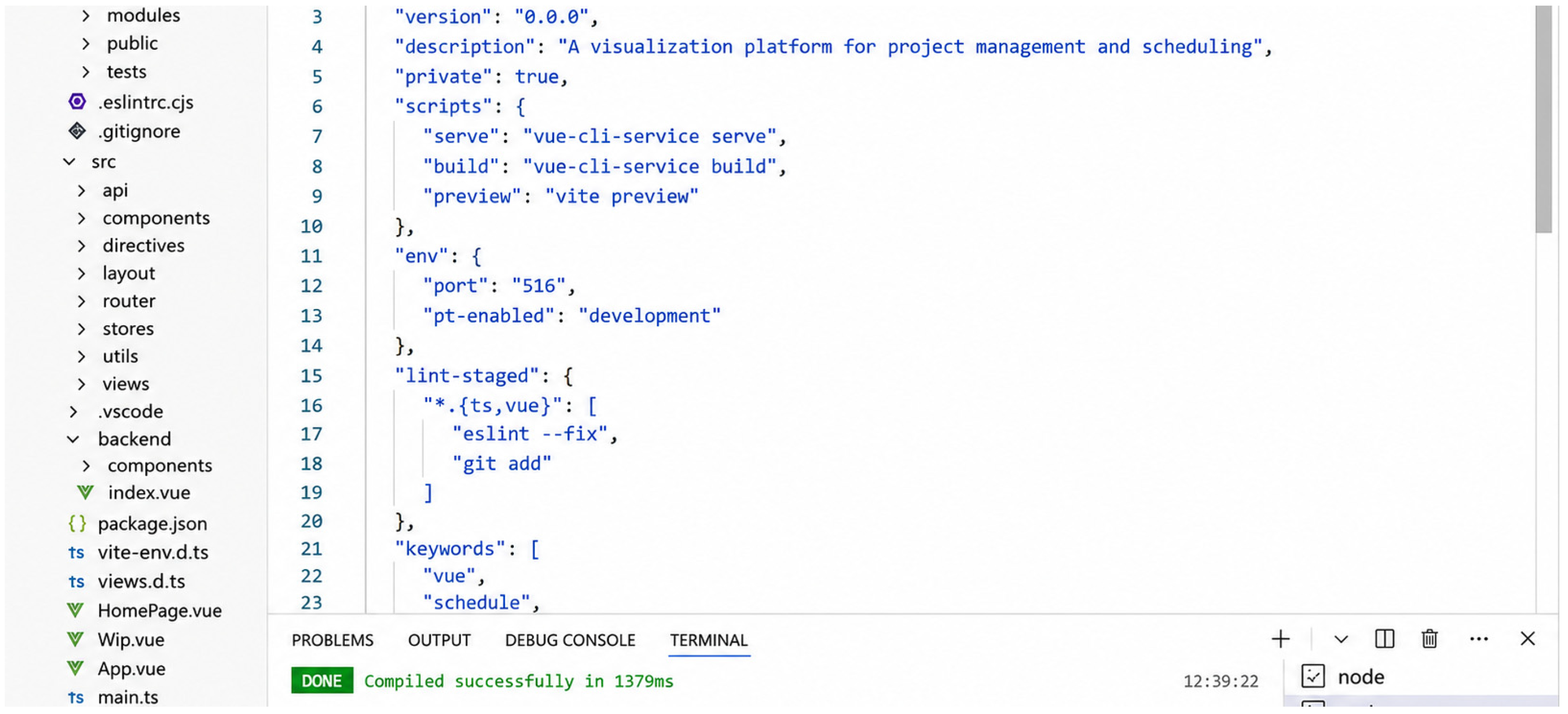Open the DEBUG CONSOLE tab
The image size is (1568, 714).
[570, 641]
